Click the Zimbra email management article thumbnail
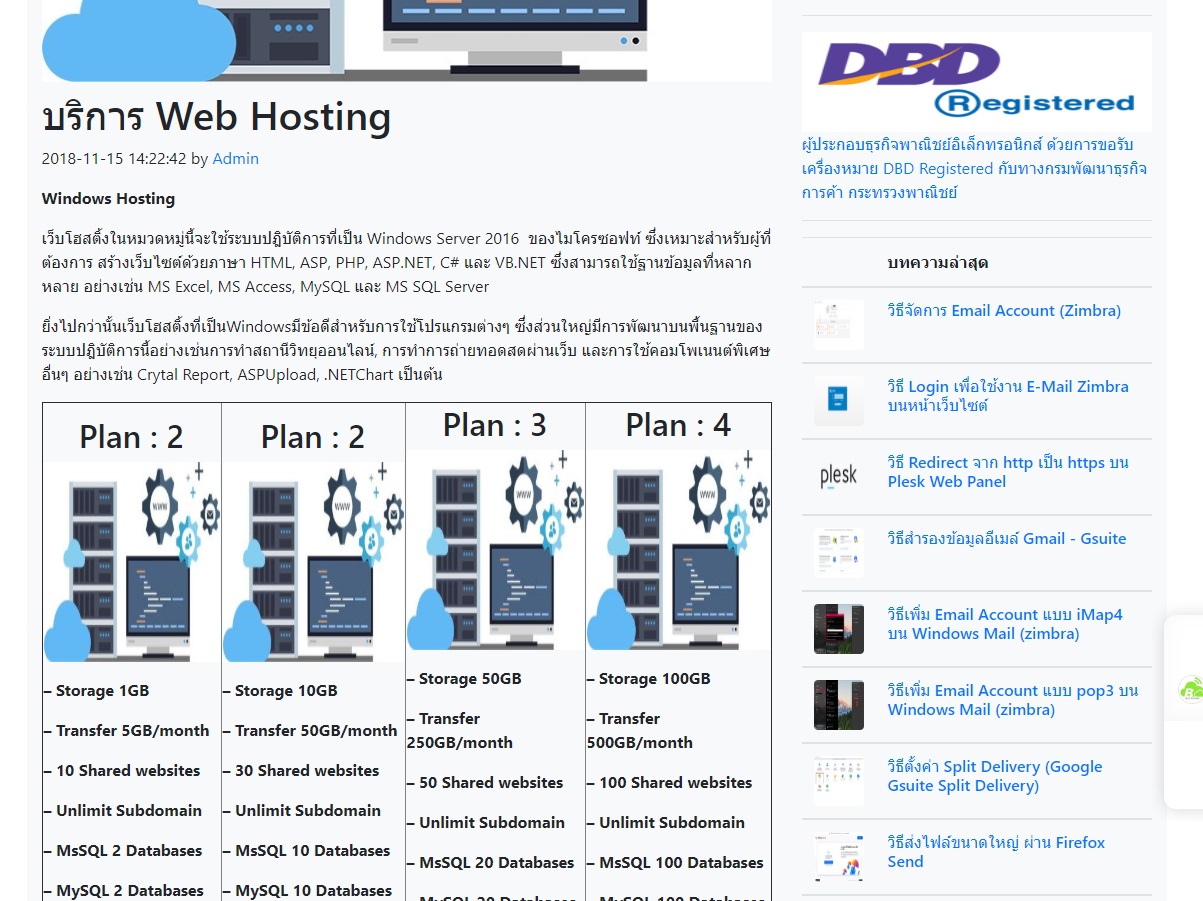This screenshot has height=901, width=1203. [x=837, y=324]
